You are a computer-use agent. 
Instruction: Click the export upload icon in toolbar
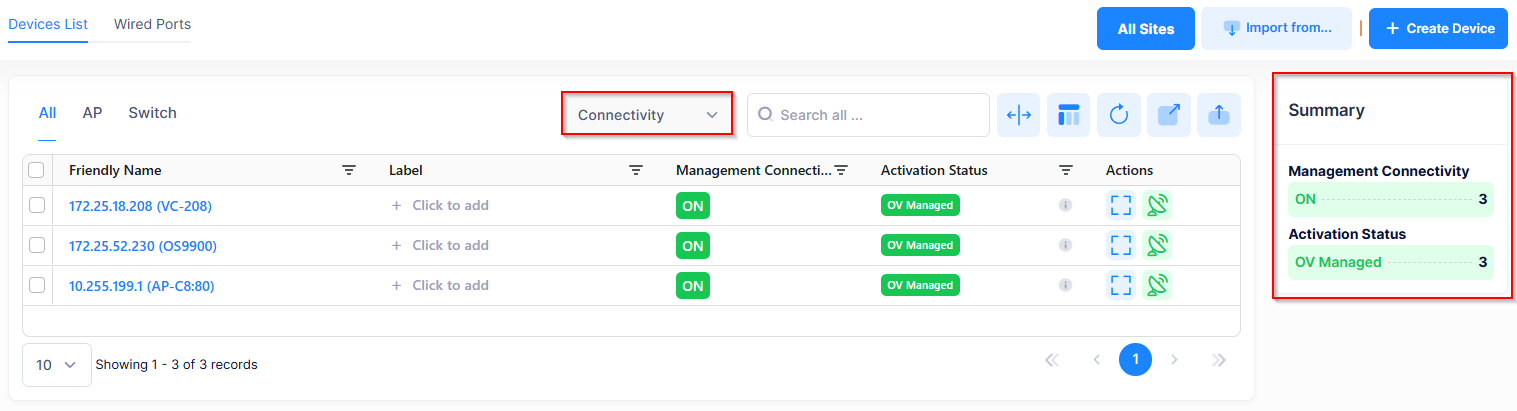[1218, 115]
